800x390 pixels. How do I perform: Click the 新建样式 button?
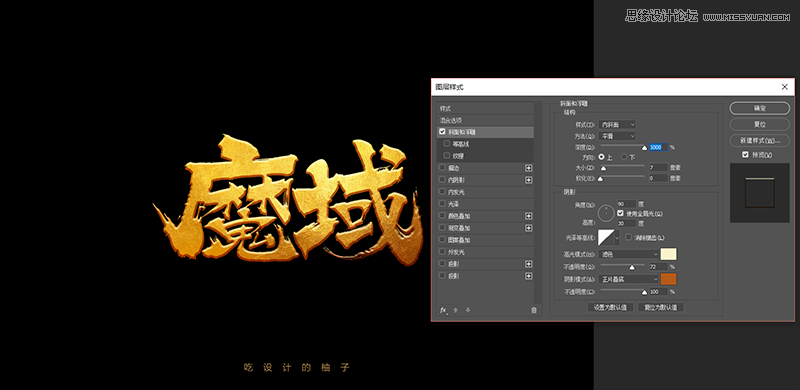click(760, 140)
